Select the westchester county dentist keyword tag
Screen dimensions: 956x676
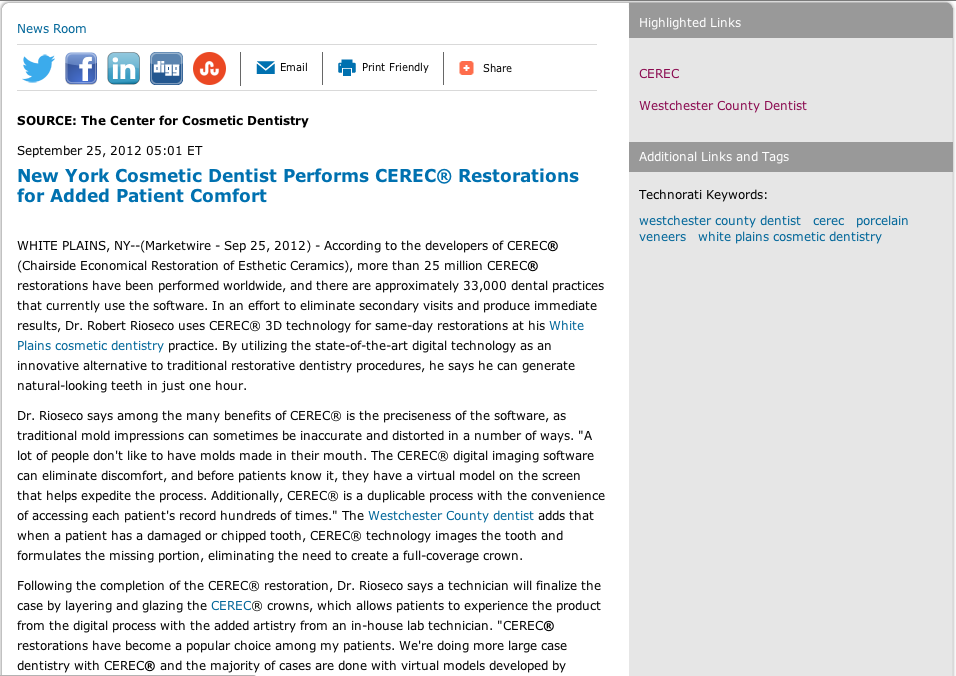coord(719,221)
